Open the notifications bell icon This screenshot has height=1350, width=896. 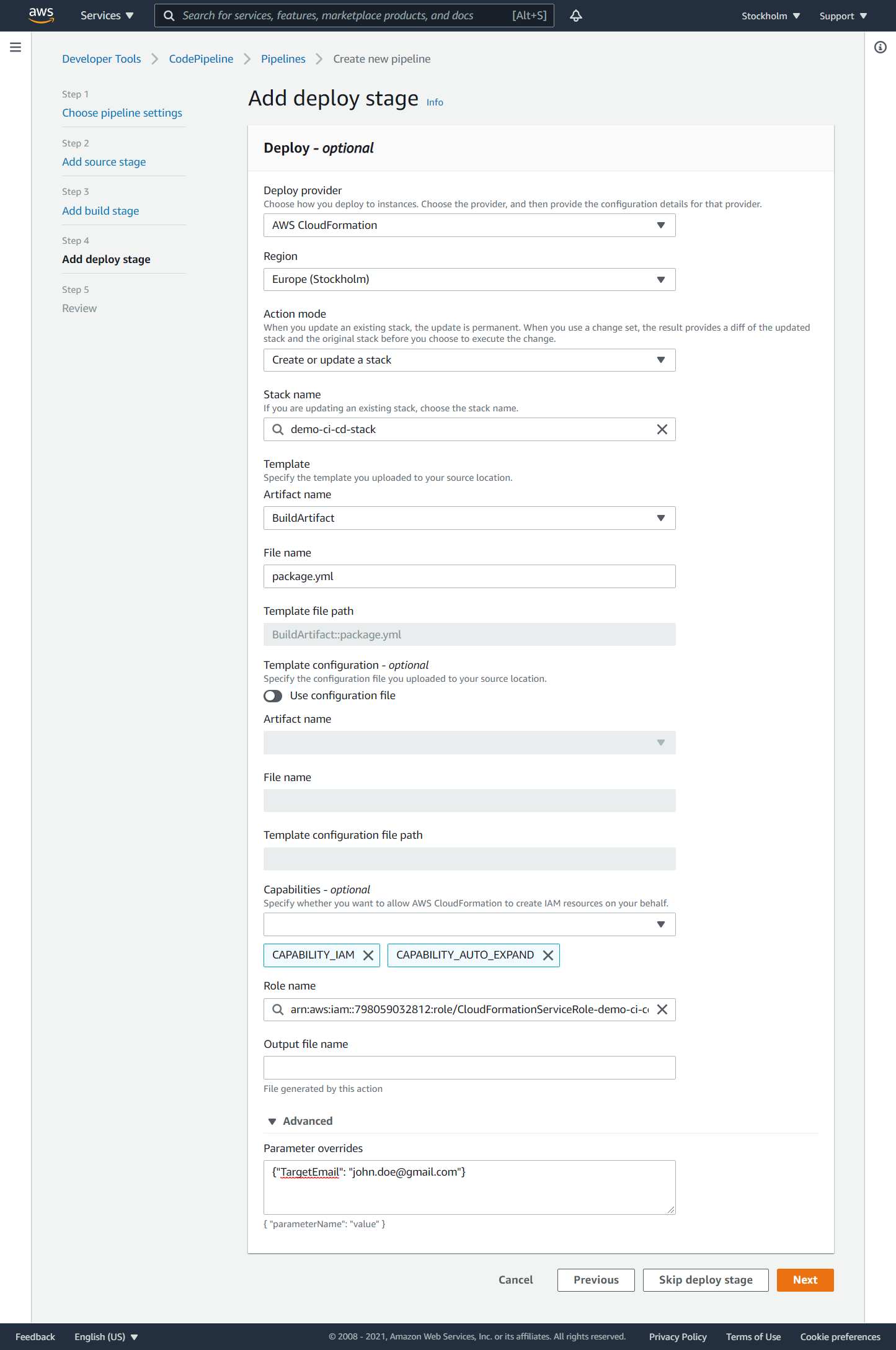[x=576, y=16]
